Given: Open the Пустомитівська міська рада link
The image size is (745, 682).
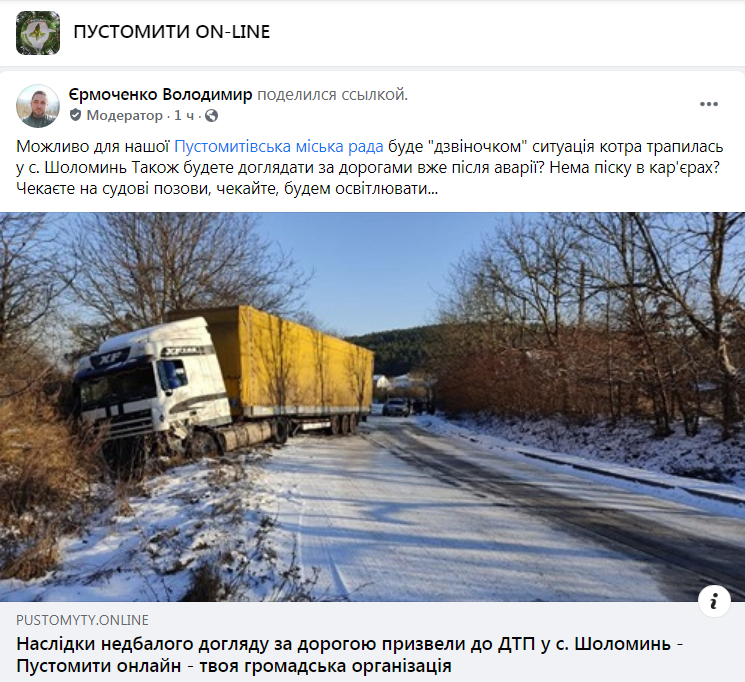Looking at the screenshot, I should pyautogui.click(x=278, y=146).
